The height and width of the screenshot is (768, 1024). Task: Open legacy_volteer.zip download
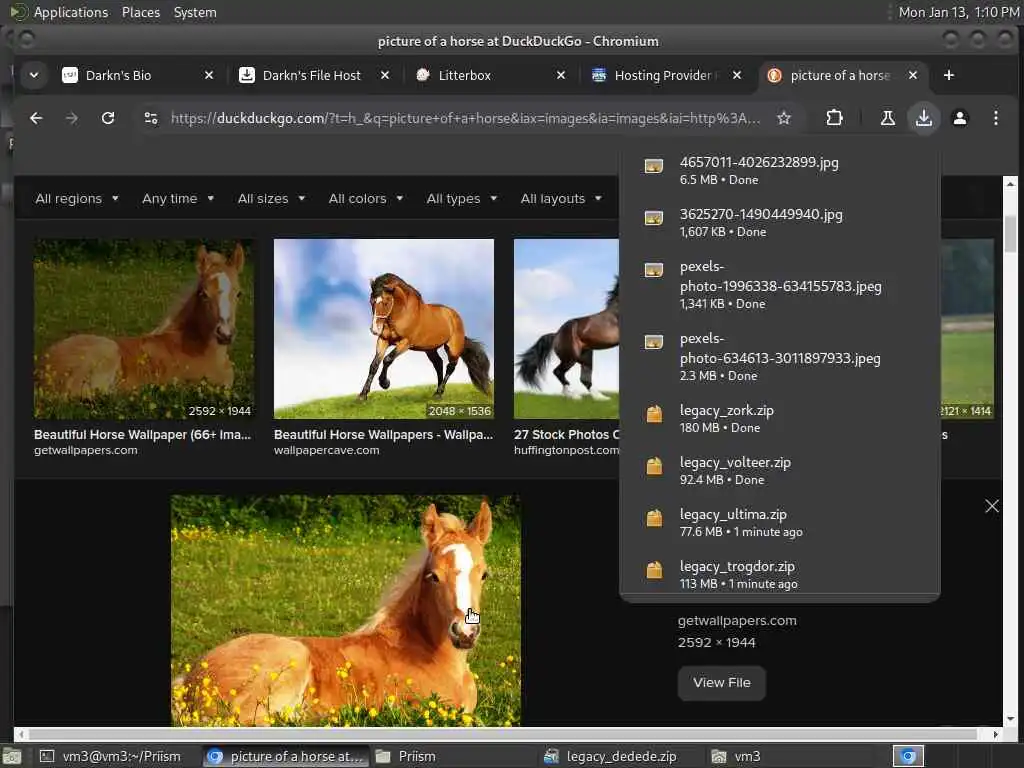780,471
